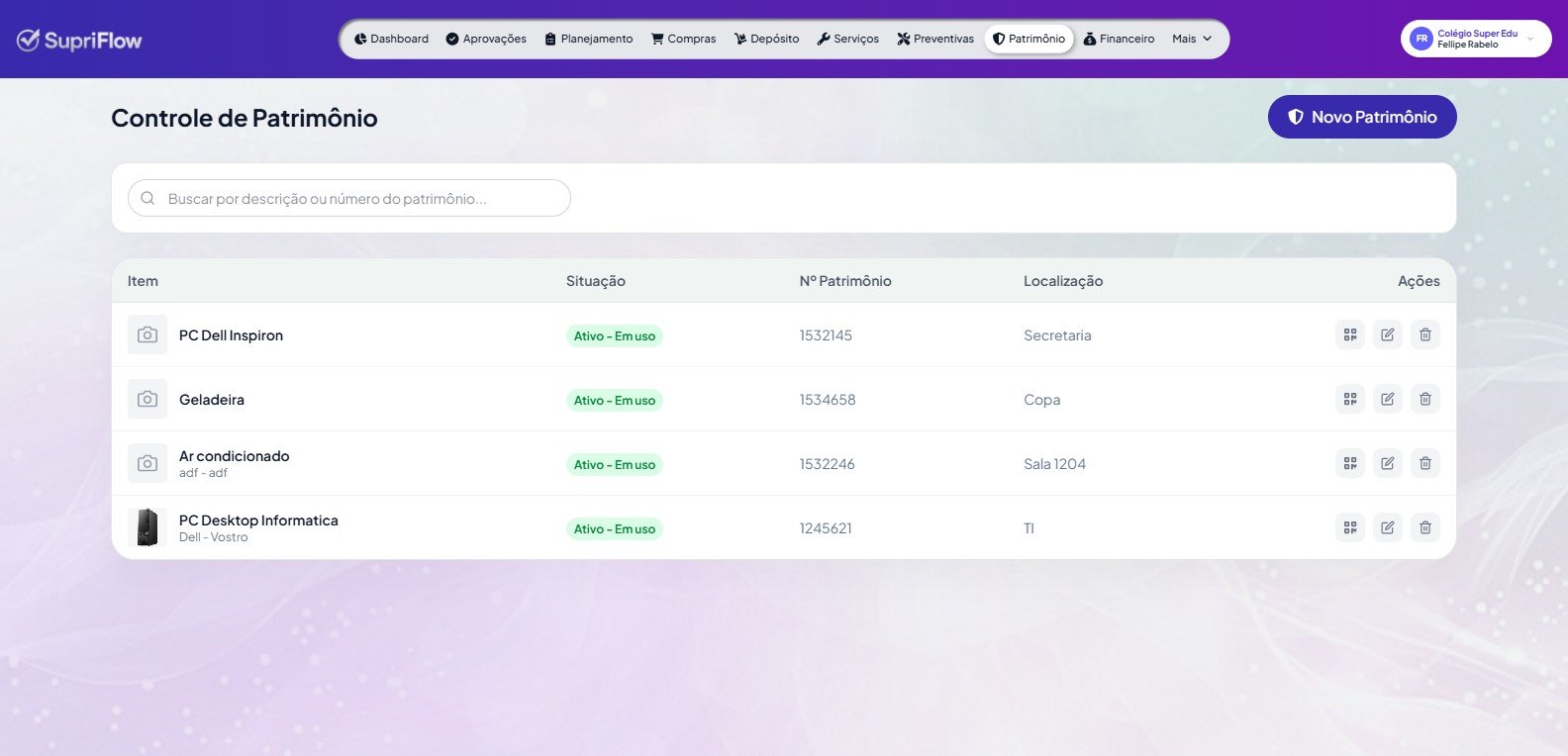Viewport: 1568px width, 756px height.
Task: Click location Sala 1204
Action: tap(1054, 464)
